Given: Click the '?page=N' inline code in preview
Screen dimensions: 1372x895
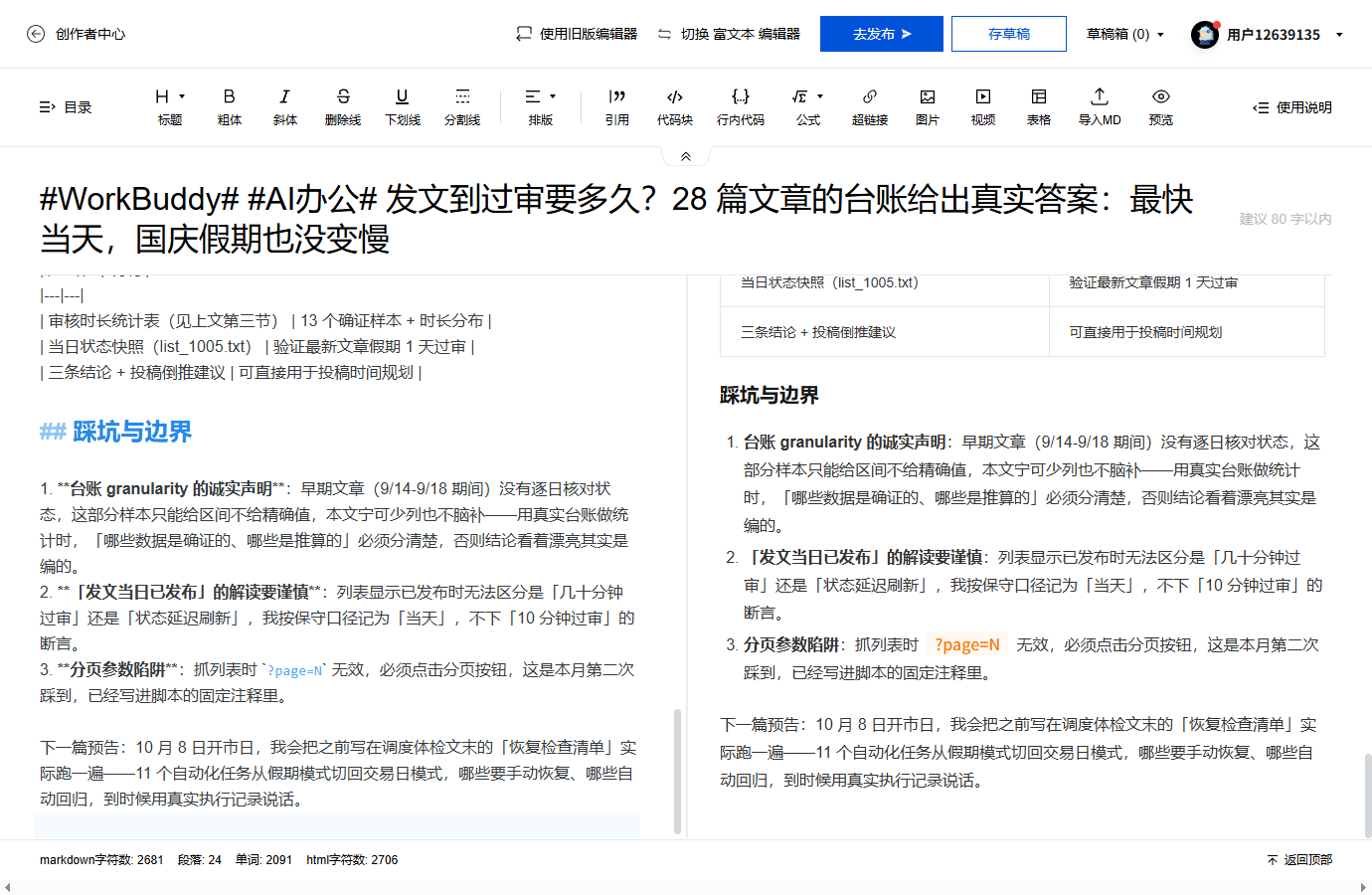Looking at the screenshot, I should point(967,644).
